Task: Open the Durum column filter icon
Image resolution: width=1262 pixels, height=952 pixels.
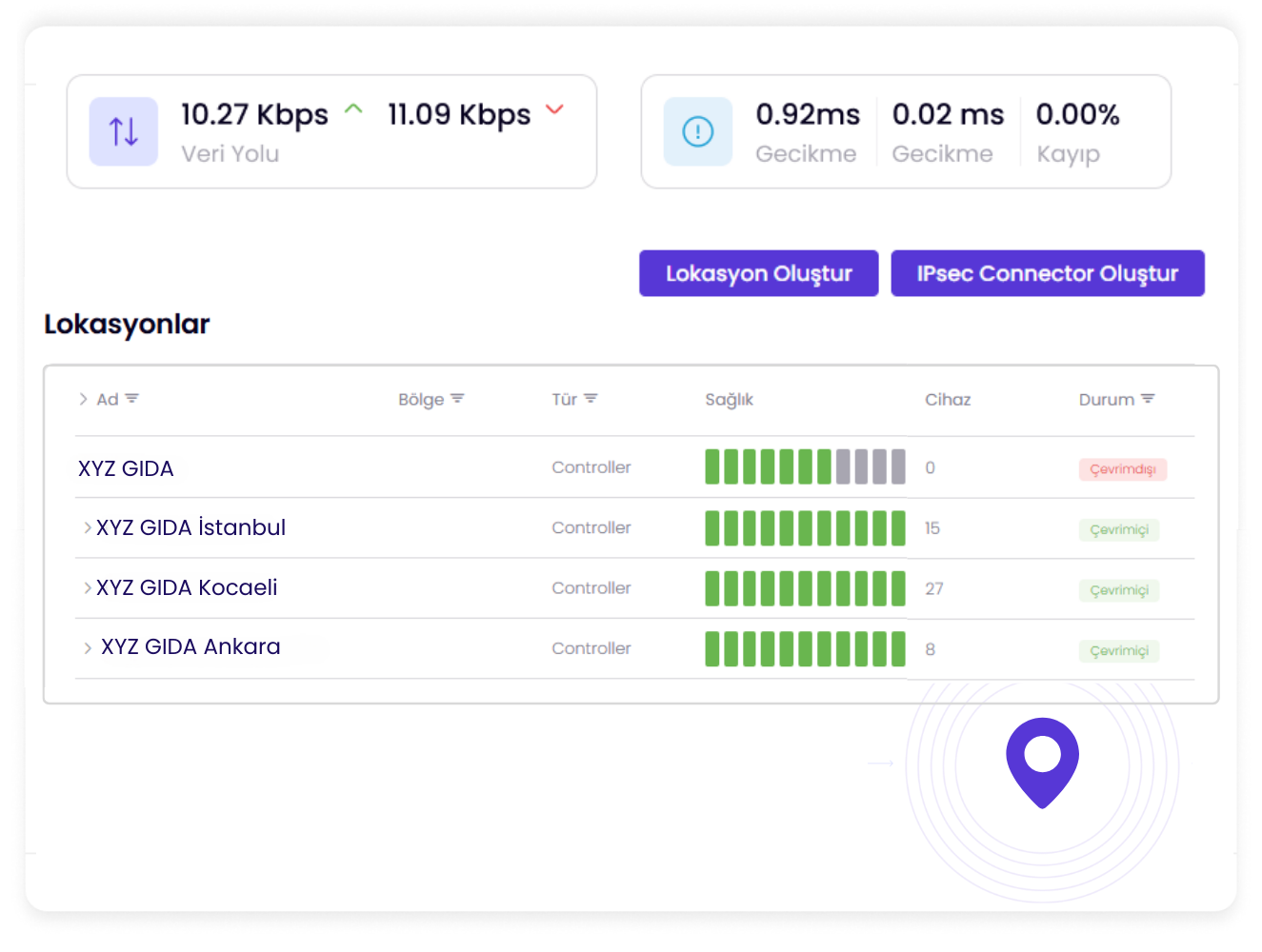Action: pyautogui.click(x=1148, y=399)
